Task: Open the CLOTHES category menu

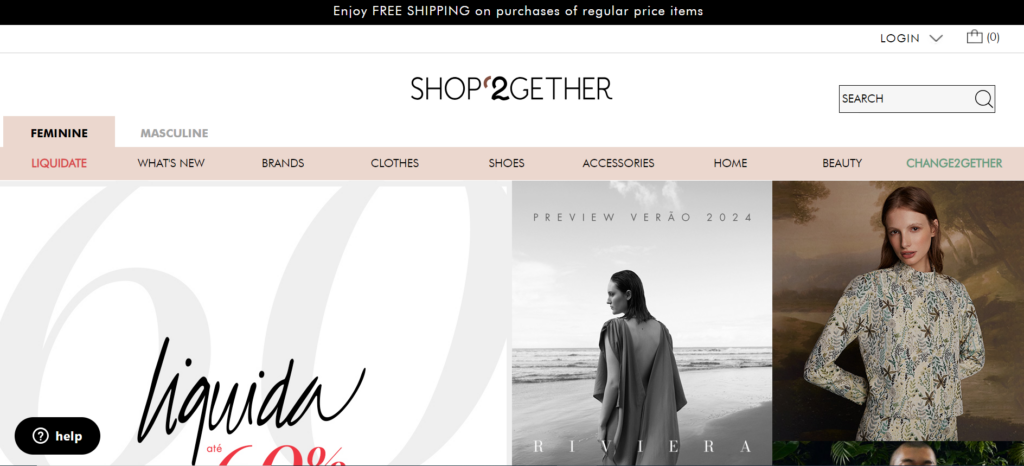Action: [x=394, y=163]
